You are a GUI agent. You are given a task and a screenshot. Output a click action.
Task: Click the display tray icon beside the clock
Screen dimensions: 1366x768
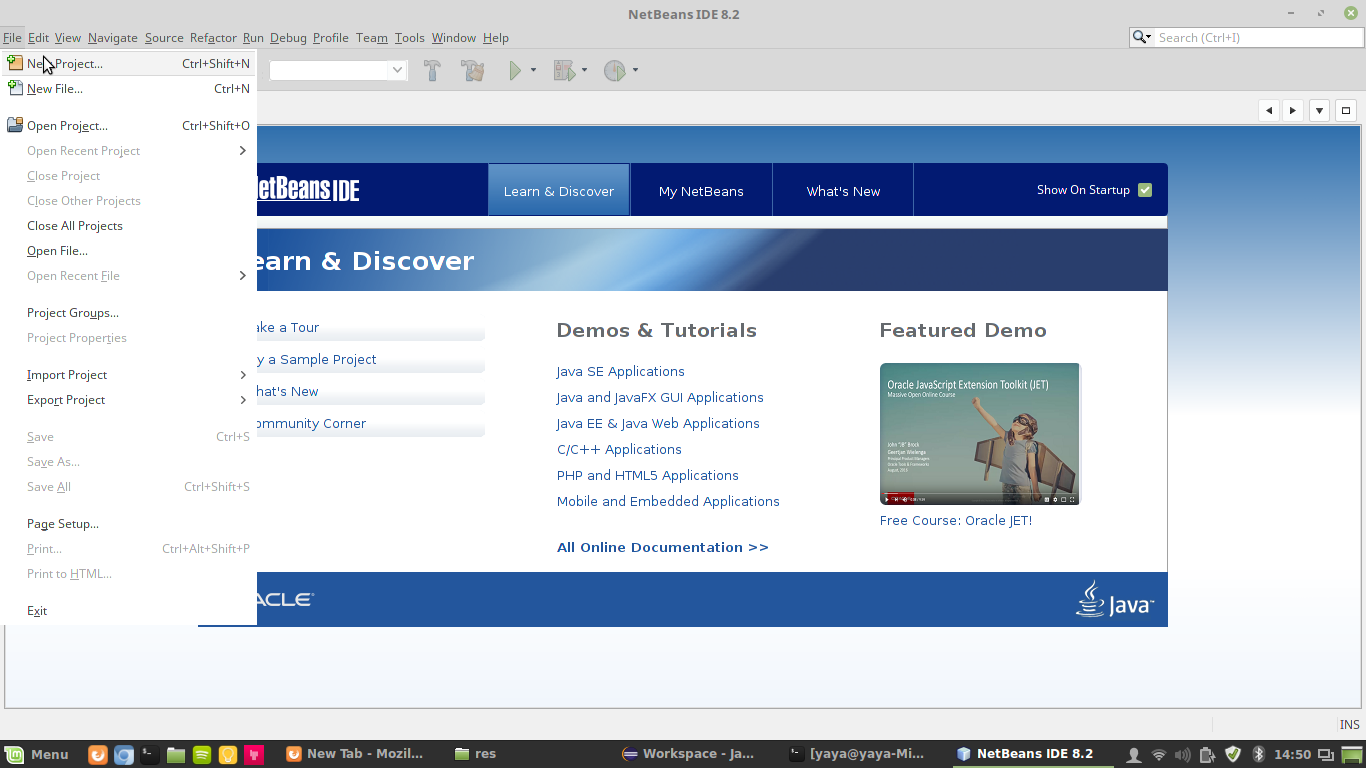click(x=1326, y=755)
